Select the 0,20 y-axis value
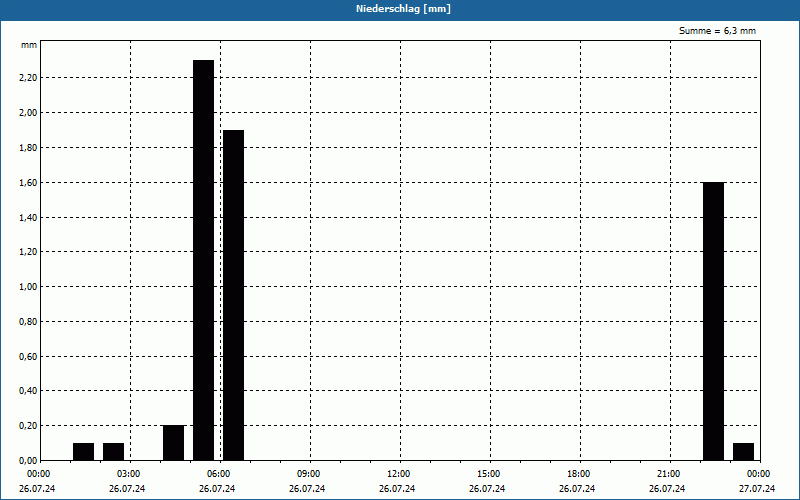 [x=29, y=426]
